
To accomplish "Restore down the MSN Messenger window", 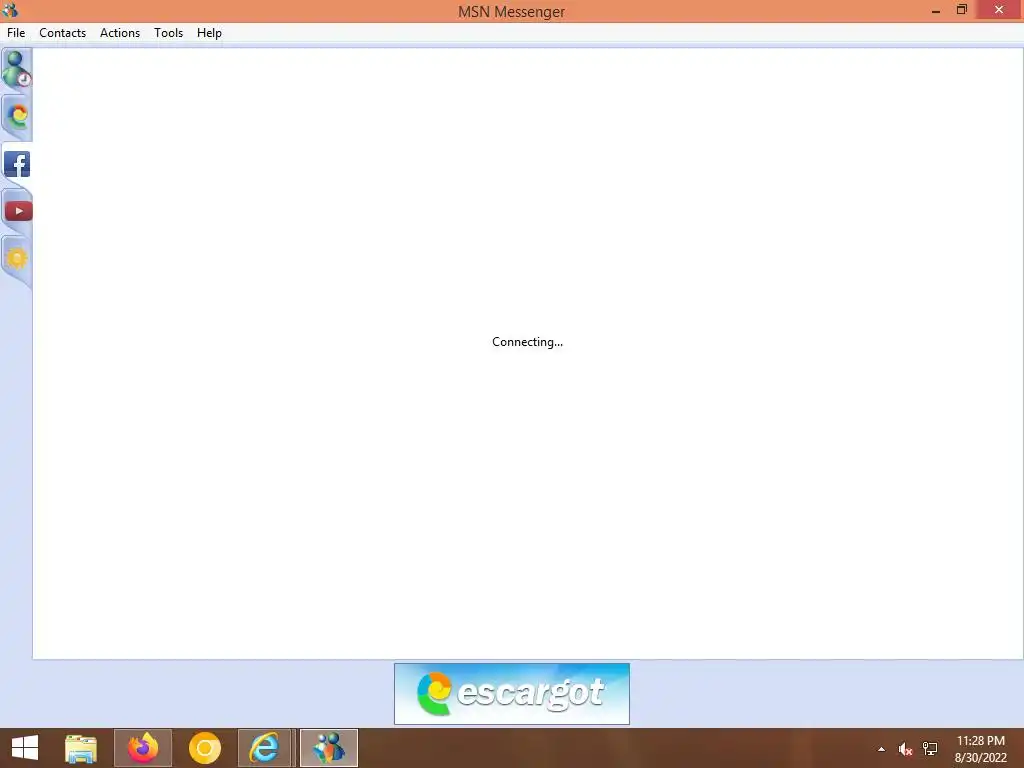I will [962, 10].
